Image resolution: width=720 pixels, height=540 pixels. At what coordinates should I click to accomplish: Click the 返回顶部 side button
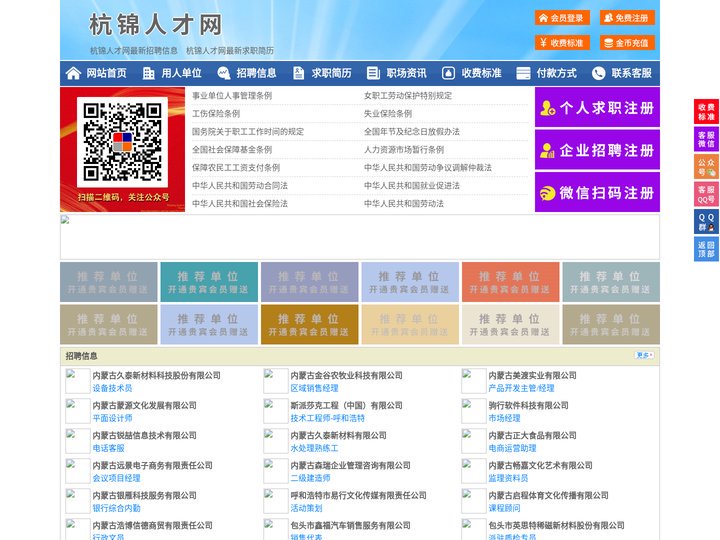(x=706, y=249)
